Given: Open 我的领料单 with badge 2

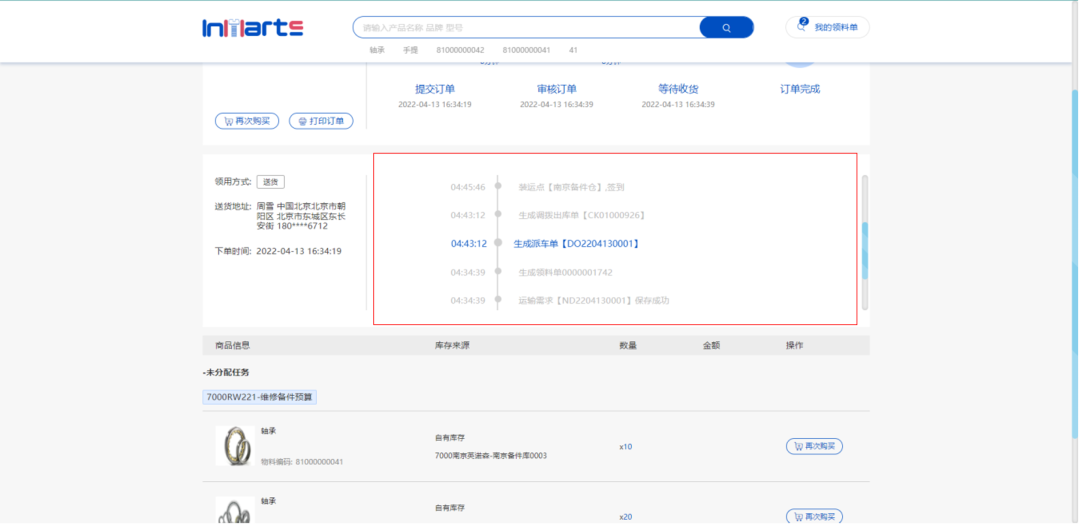Looking at the screenshot, I should click(827, 28).
